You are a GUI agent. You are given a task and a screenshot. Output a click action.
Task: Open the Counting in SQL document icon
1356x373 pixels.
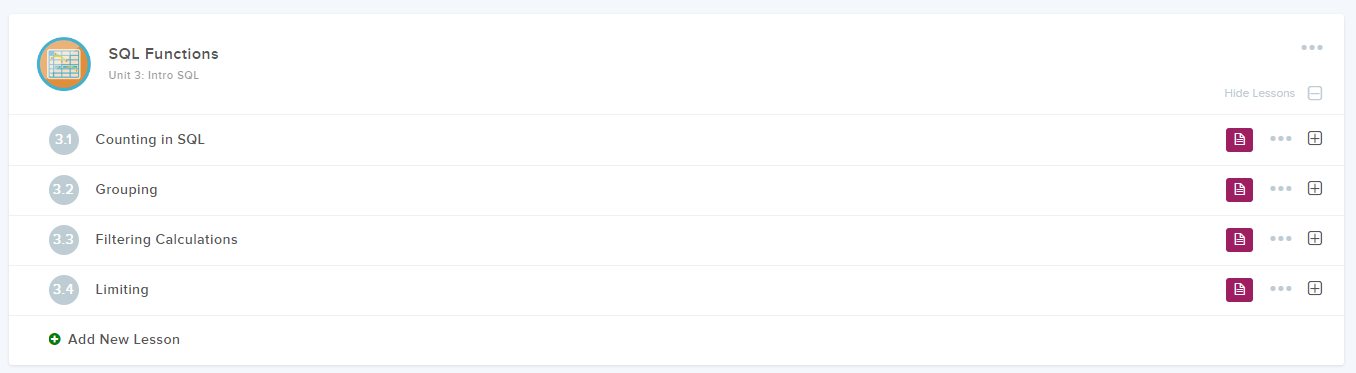[x=1239, y=139]
